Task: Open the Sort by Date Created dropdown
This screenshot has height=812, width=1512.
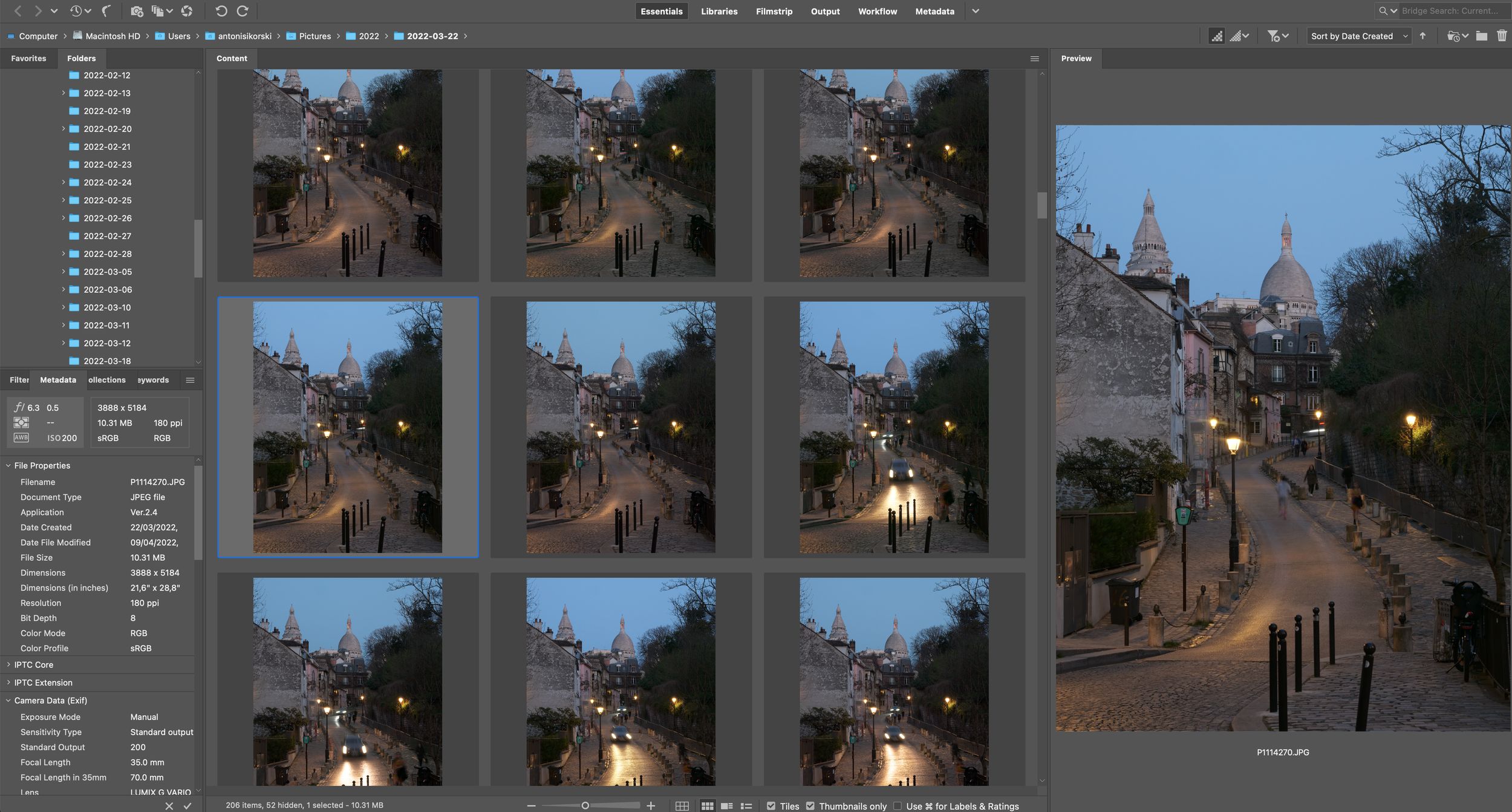Action: pos(1358,36)
